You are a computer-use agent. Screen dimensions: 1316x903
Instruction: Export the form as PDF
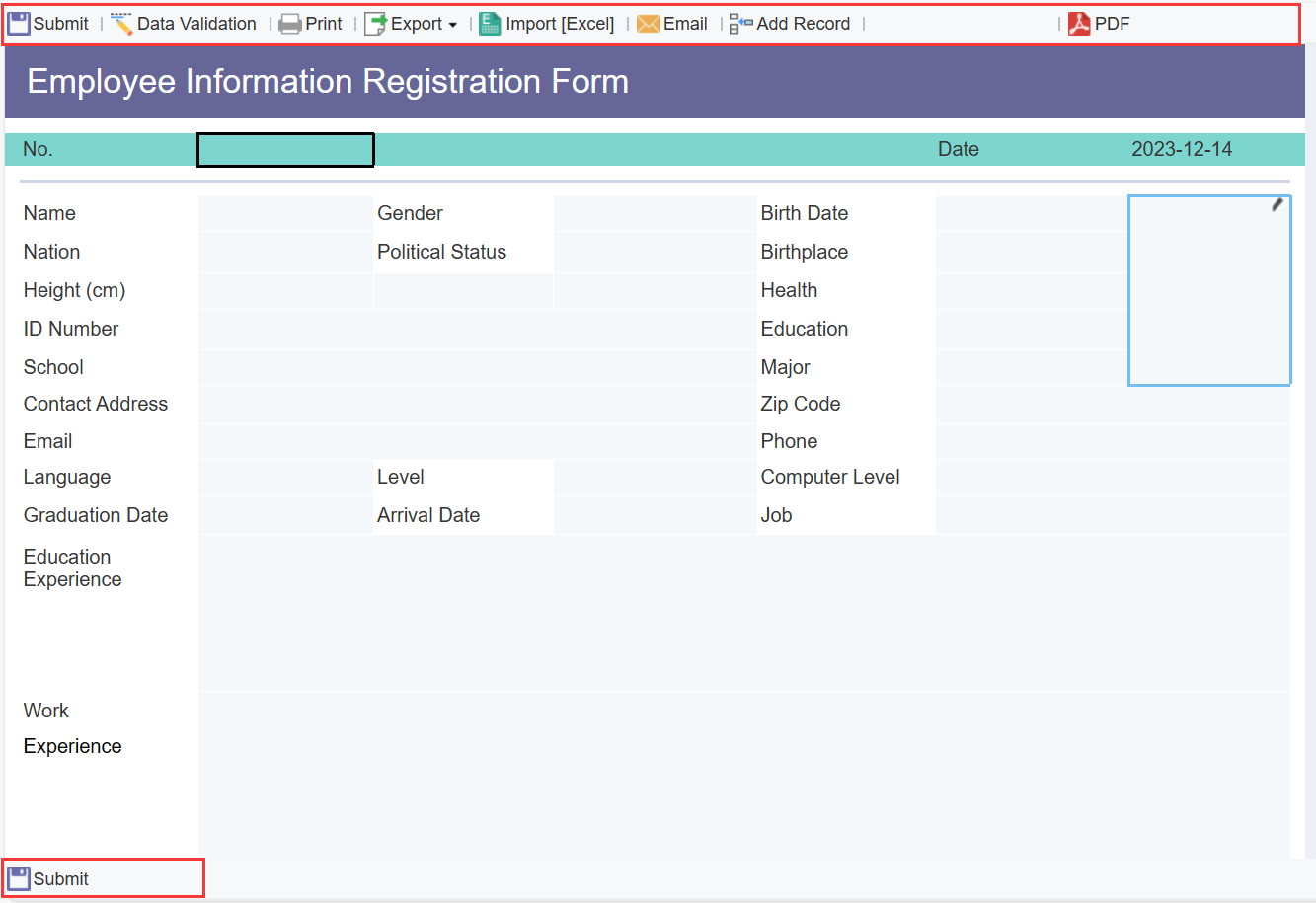point(1099,24)
